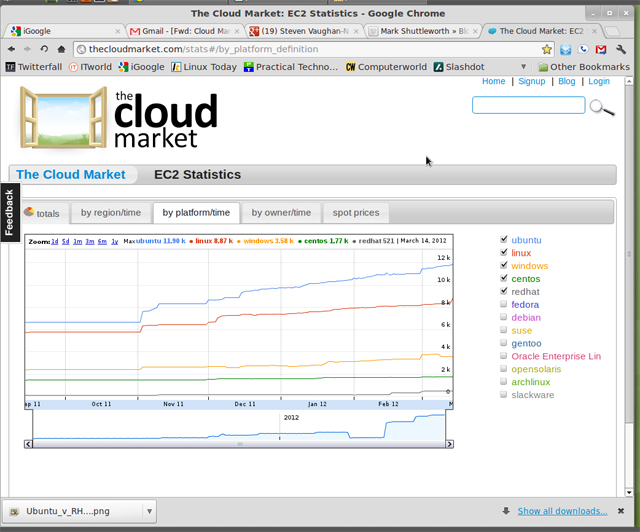
Task: Enable the slackware checkbox
Action: pyautogui.click(x=504, y=394)
